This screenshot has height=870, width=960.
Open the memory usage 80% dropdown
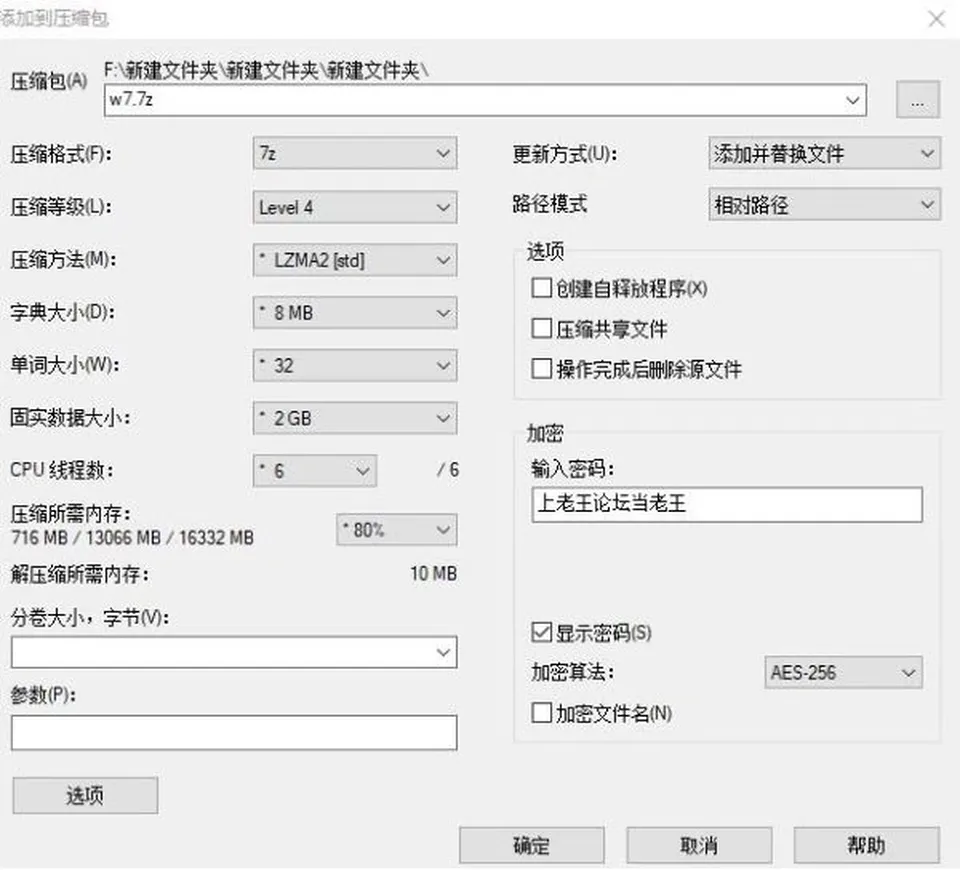pos(397,530)
